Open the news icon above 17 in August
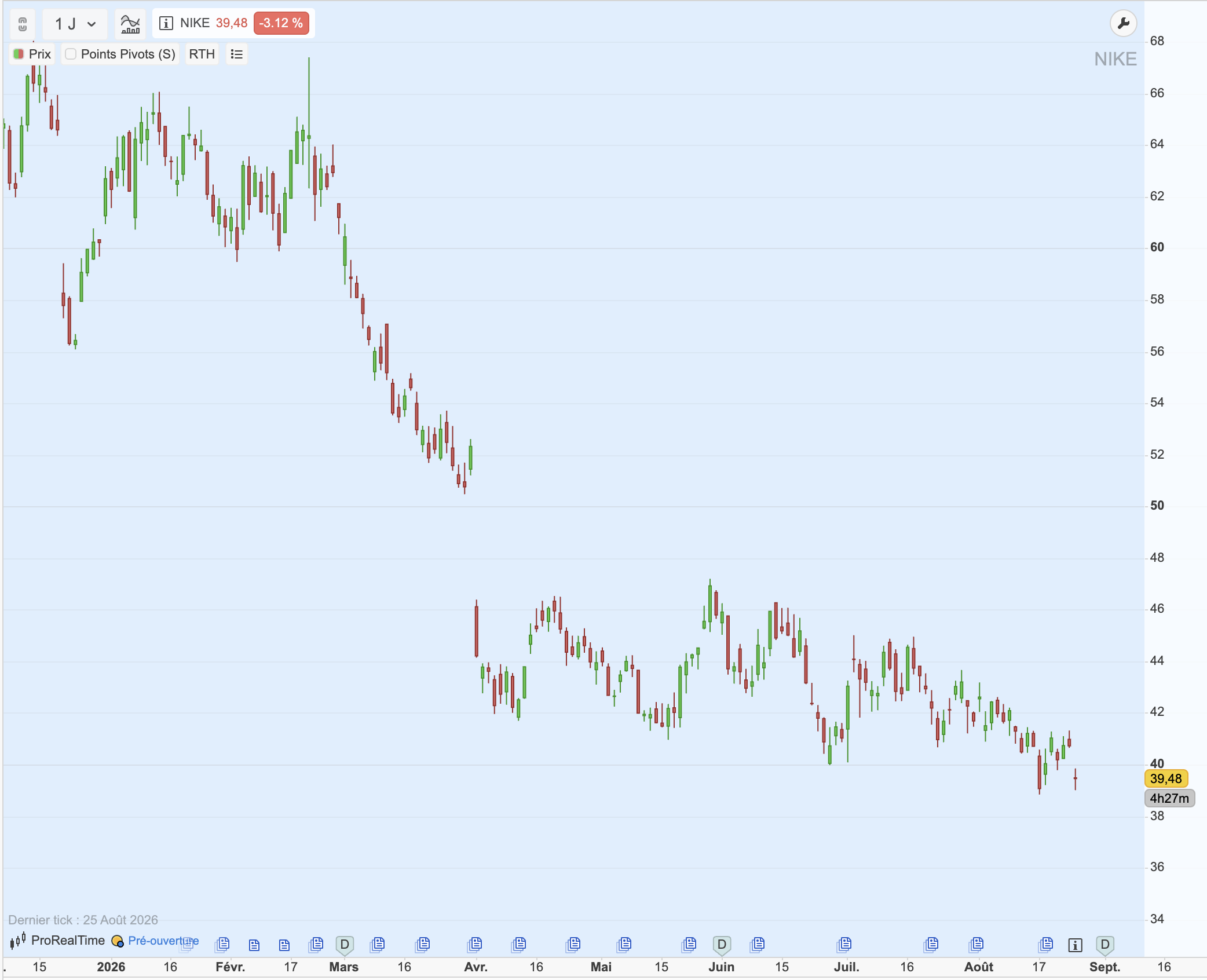 point(1046,945)
